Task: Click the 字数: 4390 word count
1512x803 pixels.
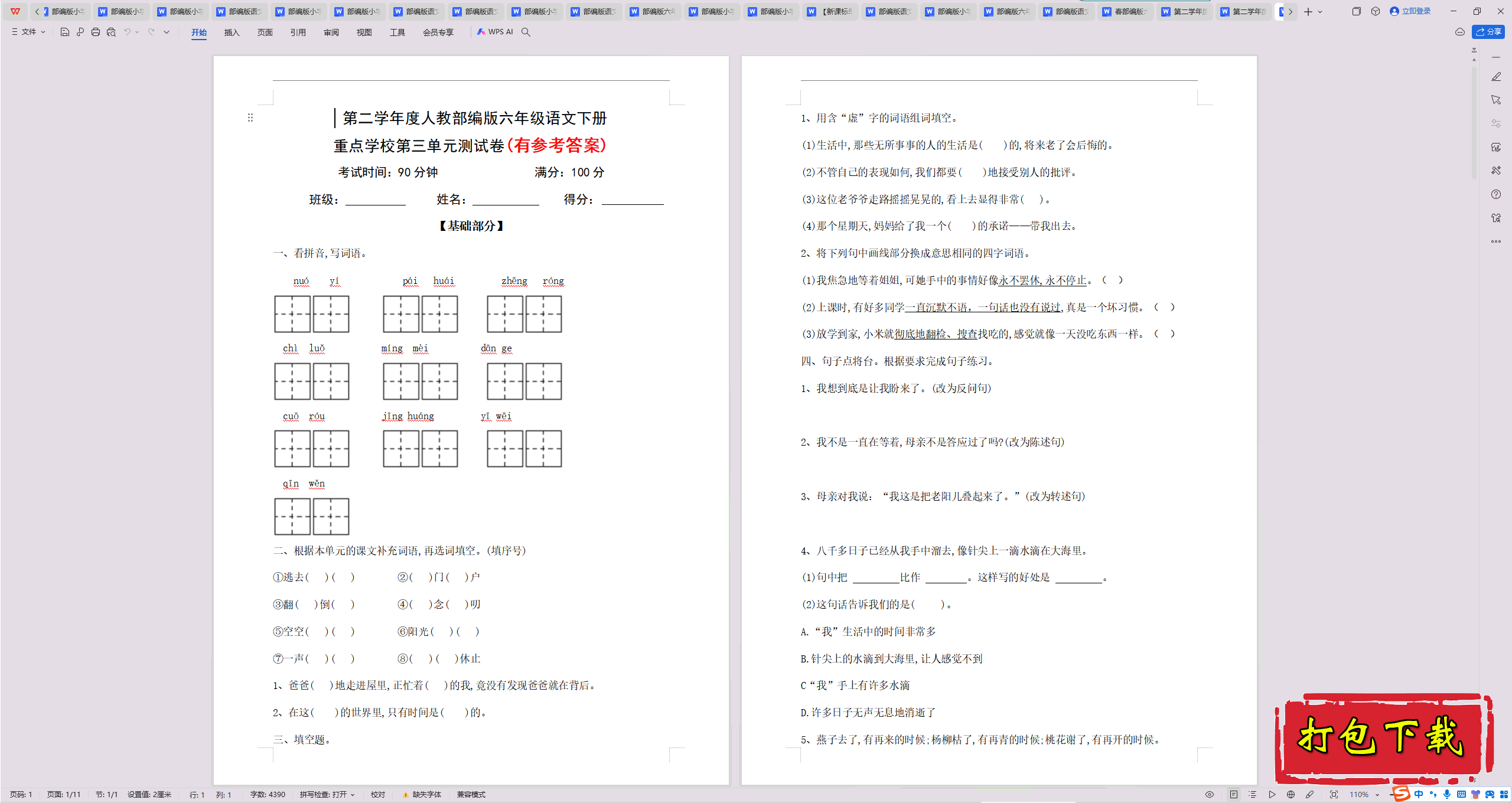Action: click(x=268, y=795)
